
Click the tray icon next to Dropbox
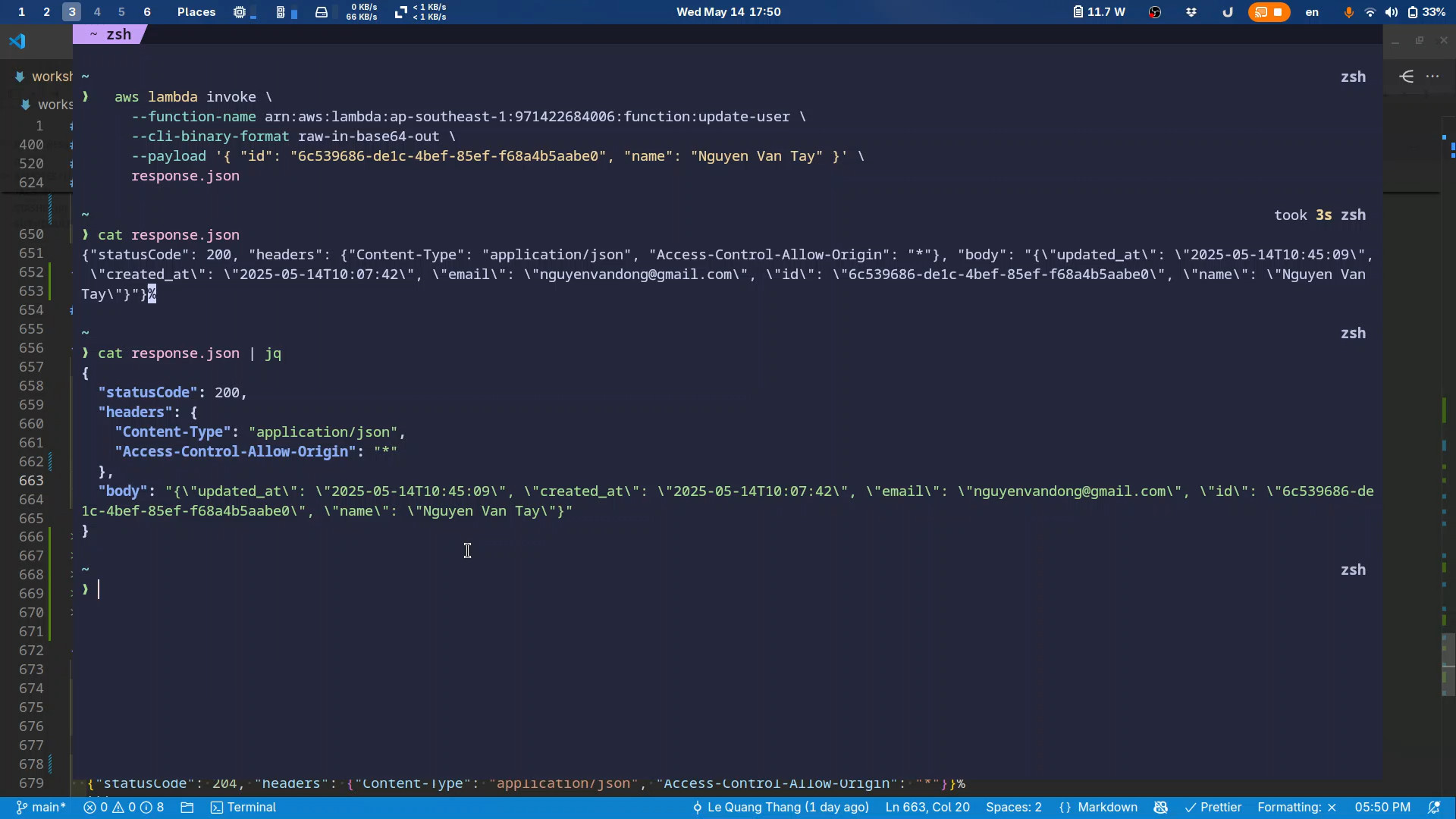tap(1228, 12)
